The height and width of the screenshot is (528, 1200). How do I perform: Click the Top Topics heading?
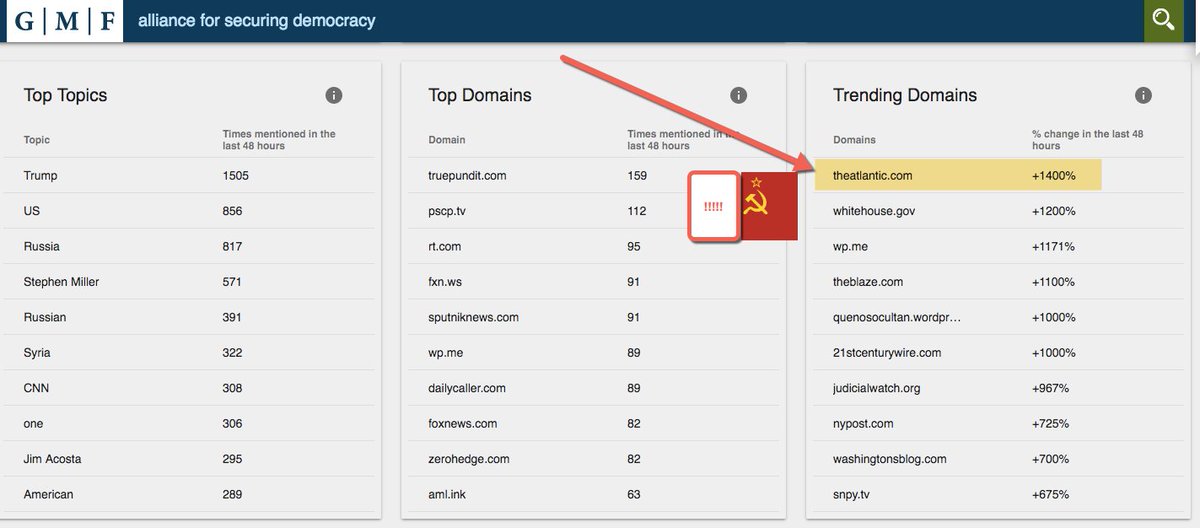tap(65, 95)
